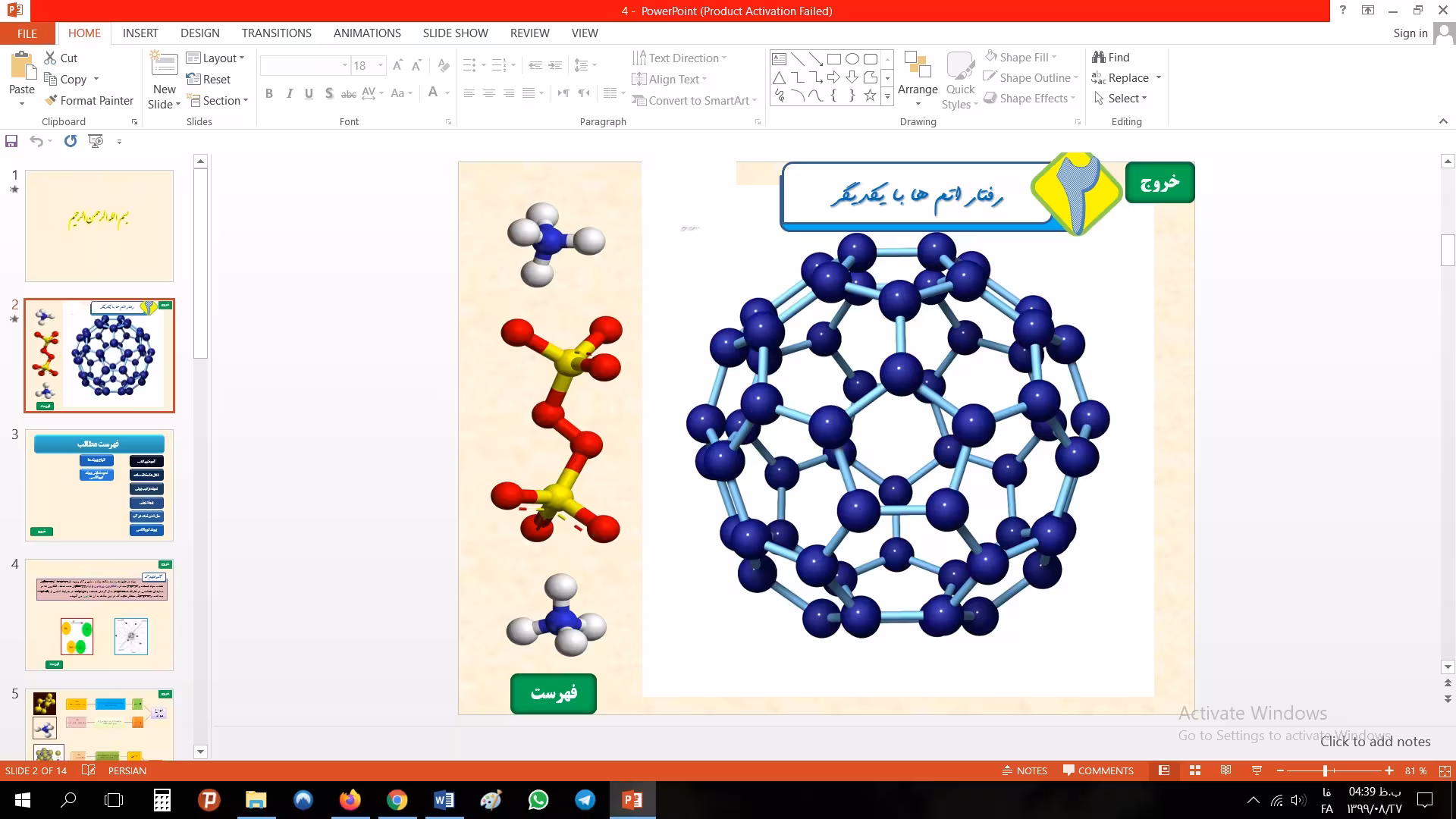Viewport: 1456px width, 819px height.
Task: Expand the Section dropdown
Action: [217, 100]
